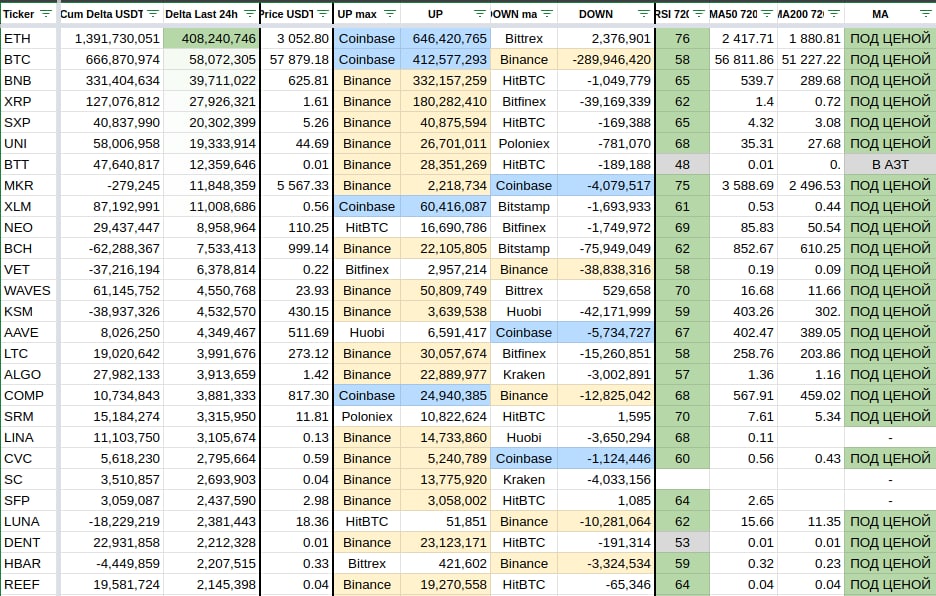Click RSI value 76
The image size is (936, 596).
tap(682, 39)
